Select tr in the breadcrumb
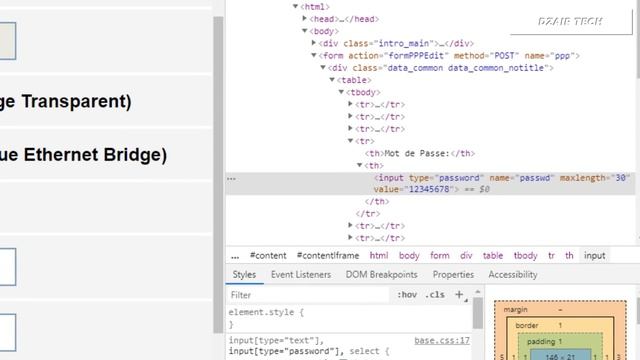The width and height of the screenshot is (640, 360). 551,256
